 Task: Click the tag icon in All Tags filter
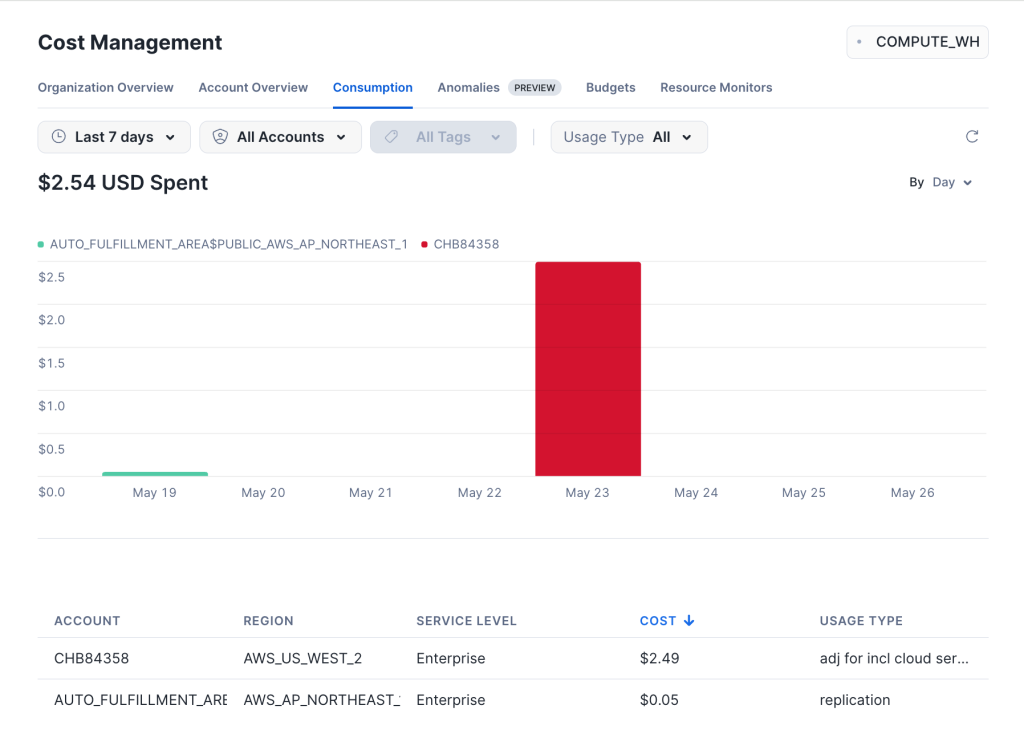(392, 137)
